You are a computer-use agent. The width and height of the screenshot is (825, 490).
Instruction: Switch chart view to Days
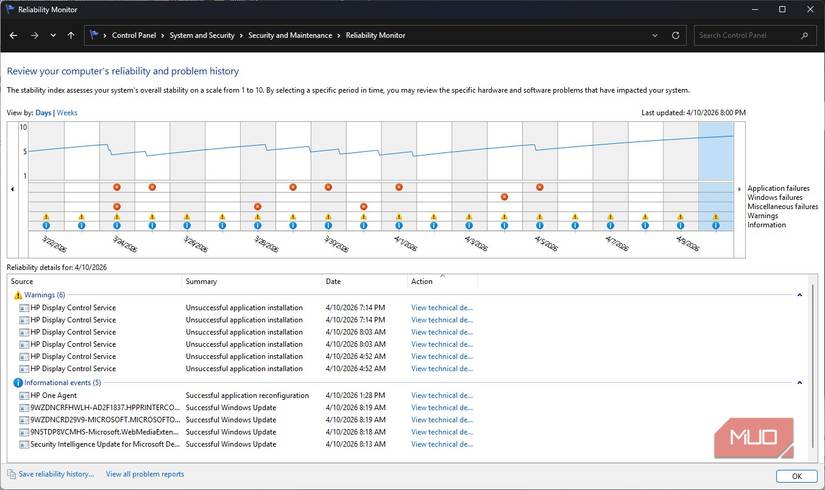43,113
